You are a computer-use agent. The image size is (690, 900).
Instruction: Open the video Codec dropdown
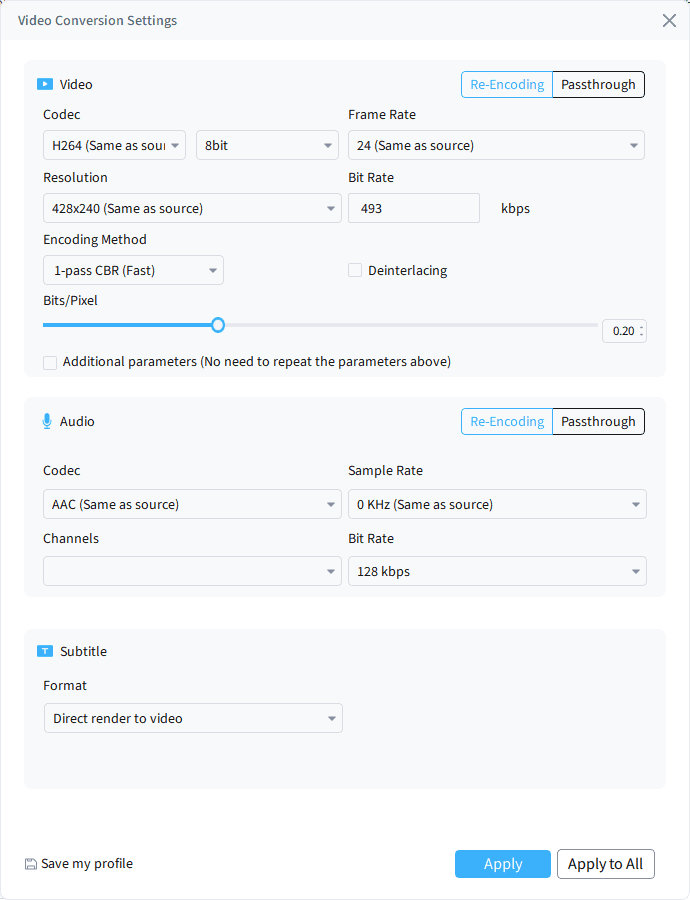click(114, 144)
